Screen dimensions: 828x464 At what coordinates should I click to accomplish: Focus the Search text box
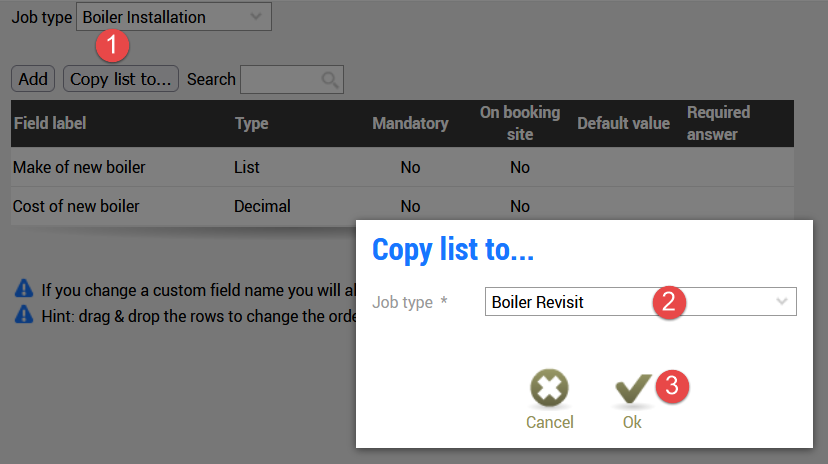(280, 79)
